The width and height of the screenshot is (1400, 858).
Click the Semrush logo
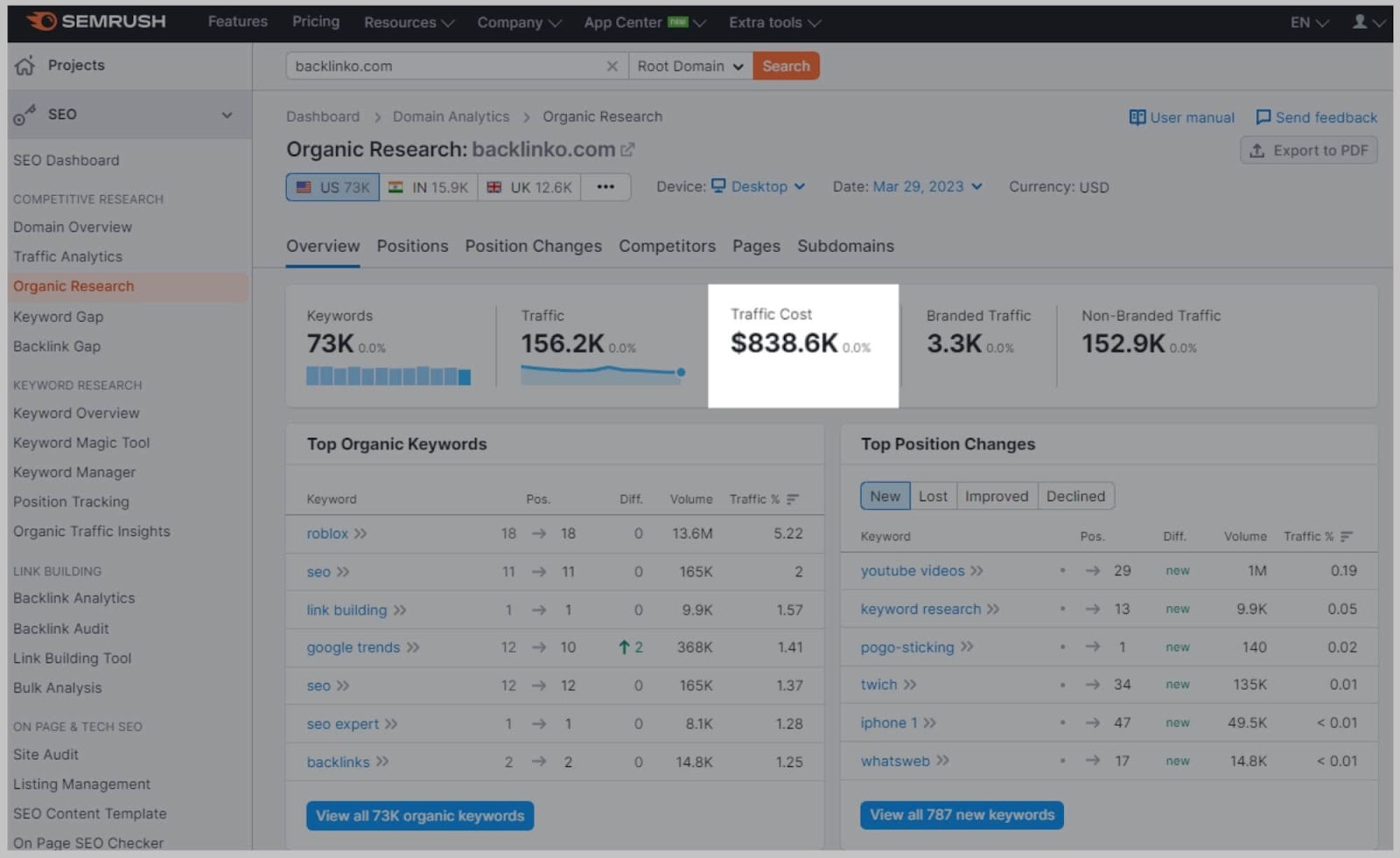(x=96, y=21)
